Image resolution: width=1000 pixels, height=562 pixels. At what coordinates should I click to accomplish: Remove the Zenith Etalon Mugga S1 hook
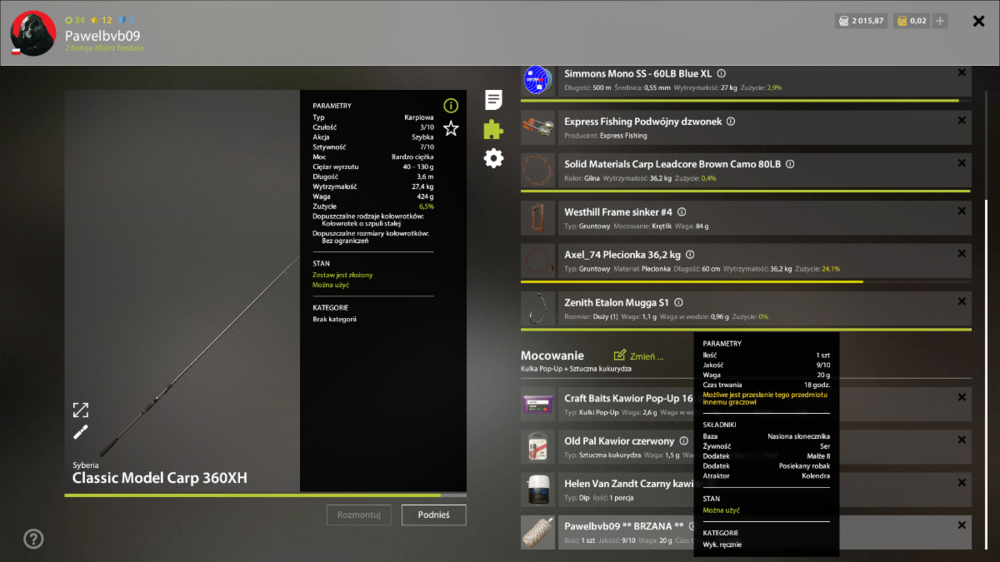[x=961, y=301]
